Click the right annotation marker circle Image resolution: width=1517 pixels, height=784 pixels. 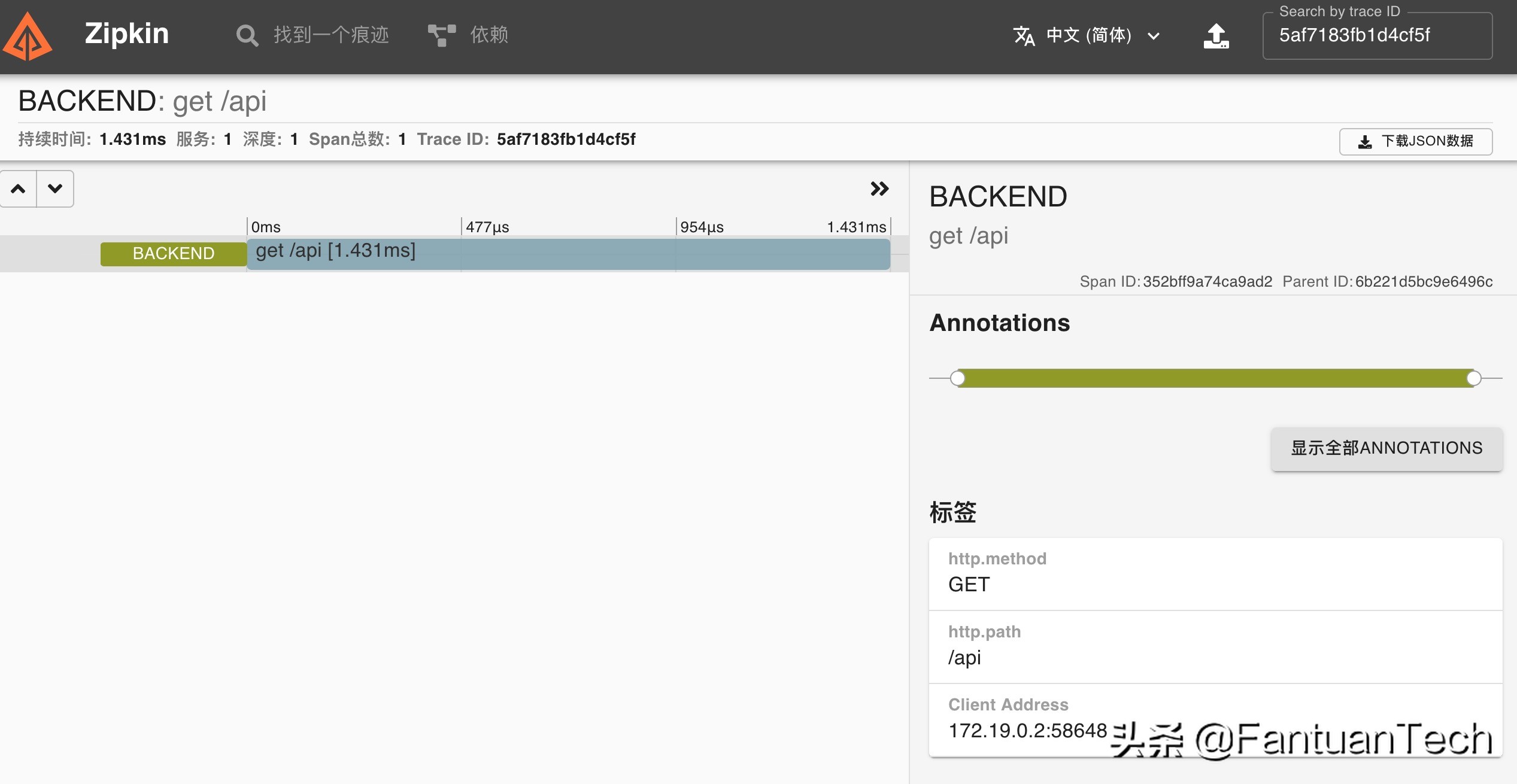tap(1474, 378)
